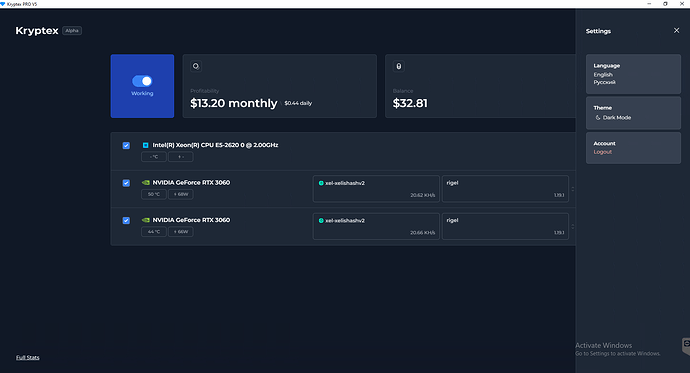690x373 pixels.
Task: Click the Kryptex logo text
Action: pyautogui.click(x=37, y=31)
